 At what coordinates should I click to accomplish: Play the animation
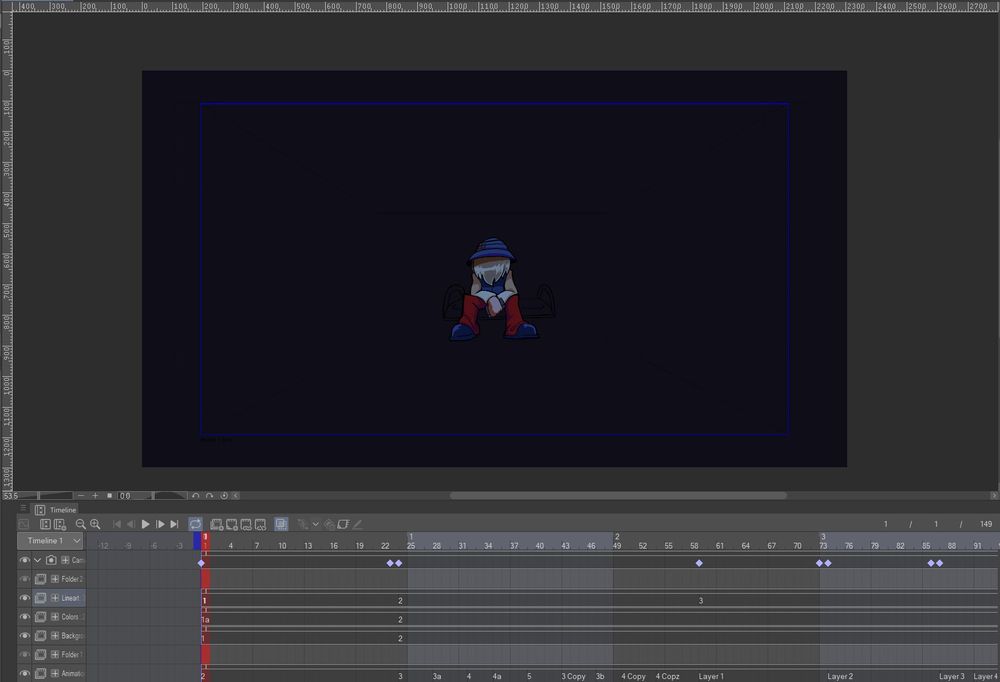click(145, 524)
